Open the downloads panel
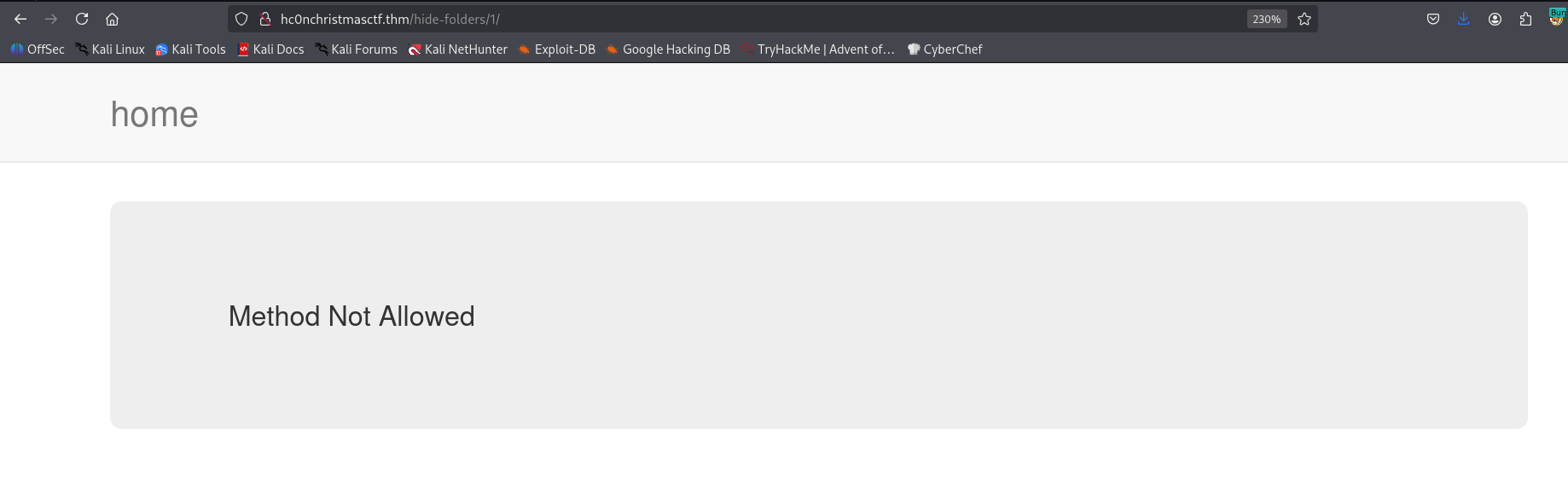This screenshot has width=1568, height=499. [1464, 19]
